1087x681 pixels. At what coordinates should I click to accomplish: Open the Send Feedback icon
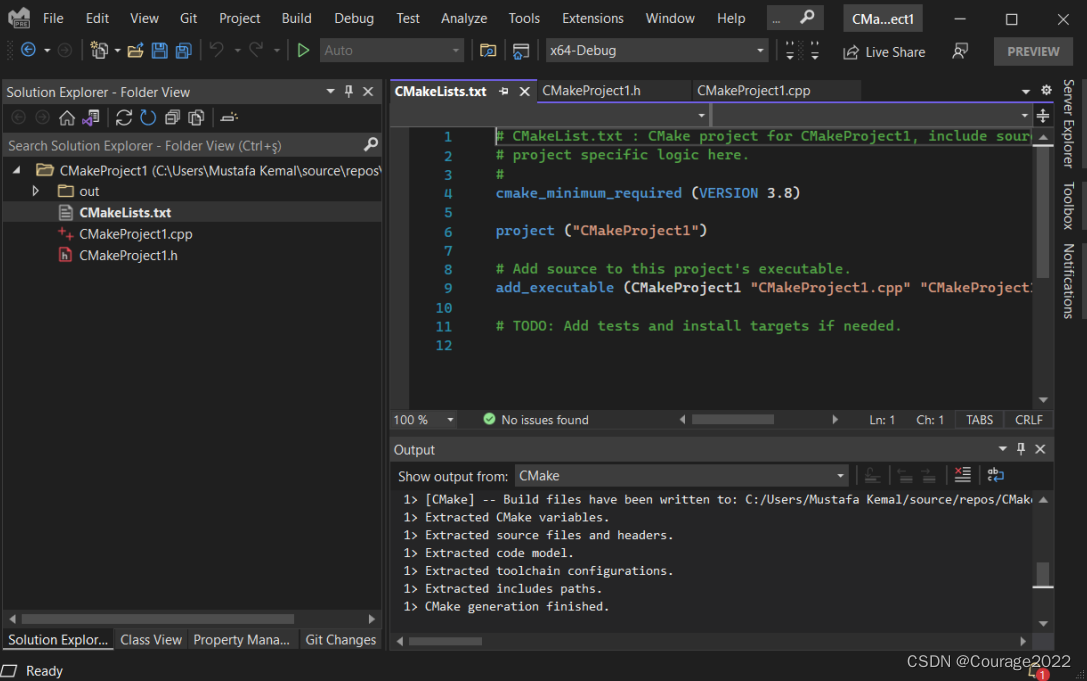point(960,51)
